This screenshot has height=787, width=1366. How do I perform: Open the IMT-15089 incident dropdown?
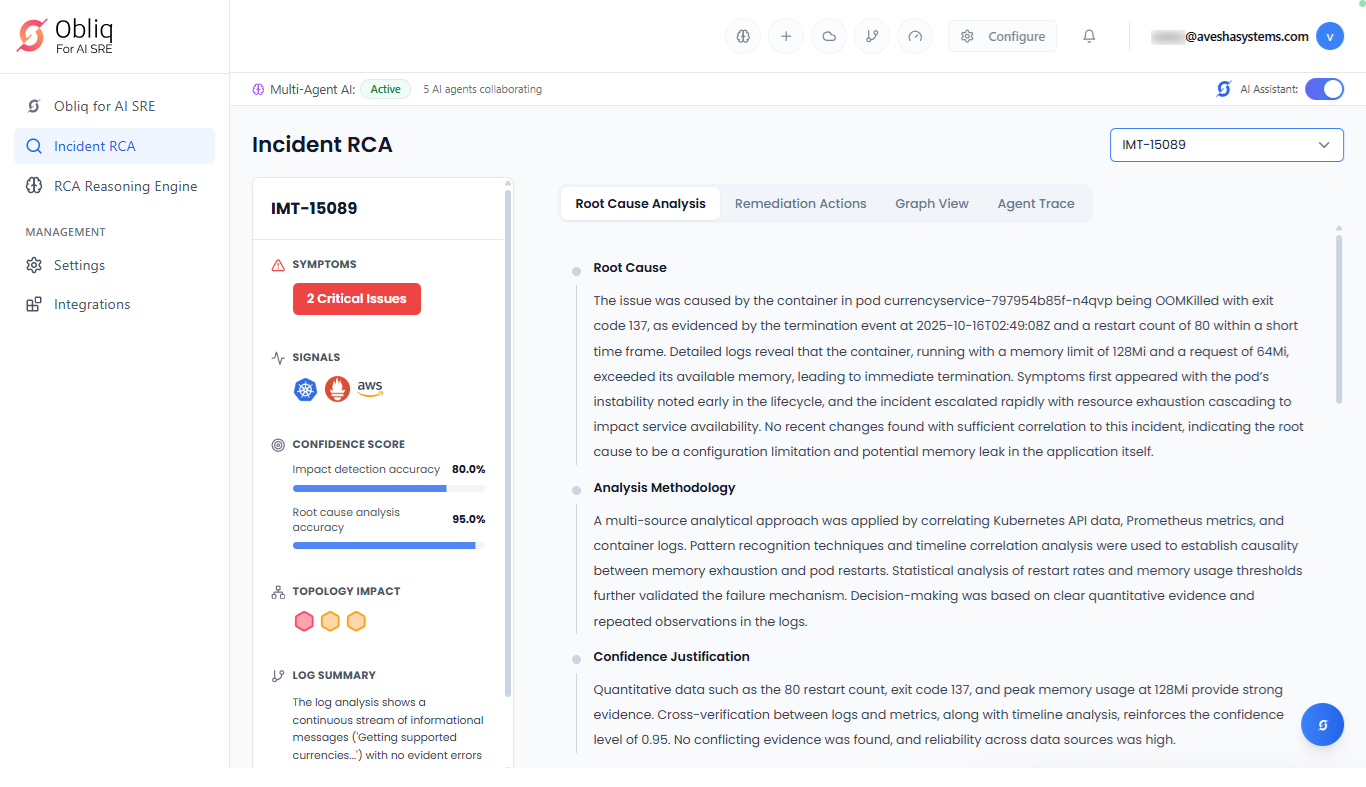(1226, 145)
